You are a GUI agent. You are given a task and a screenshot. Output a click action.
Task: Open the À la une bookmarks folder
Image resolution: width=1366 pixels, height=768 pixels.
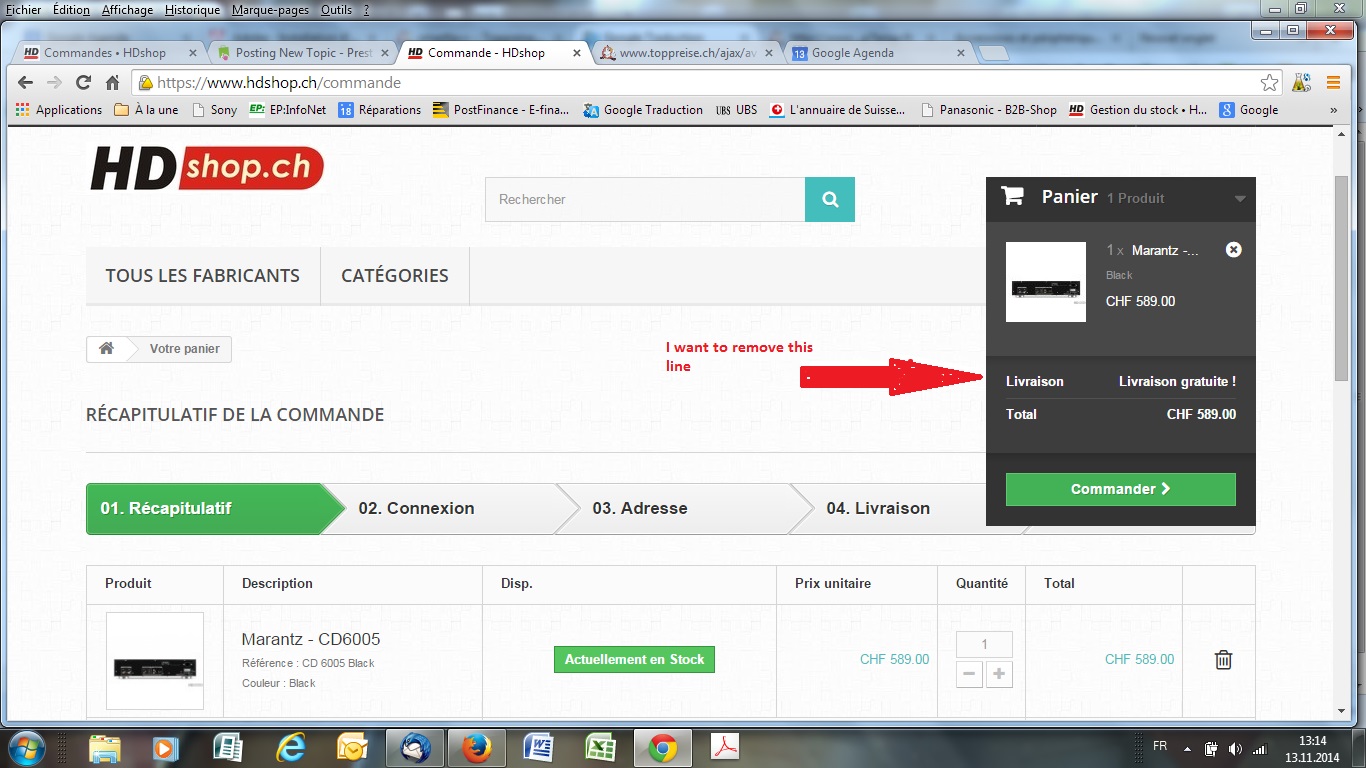coord(146,110)
